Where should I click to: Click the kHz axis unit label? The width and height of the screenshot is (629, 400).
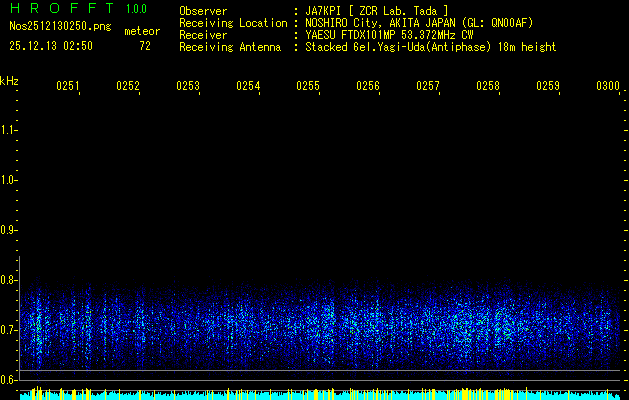(x=9, y=80)
